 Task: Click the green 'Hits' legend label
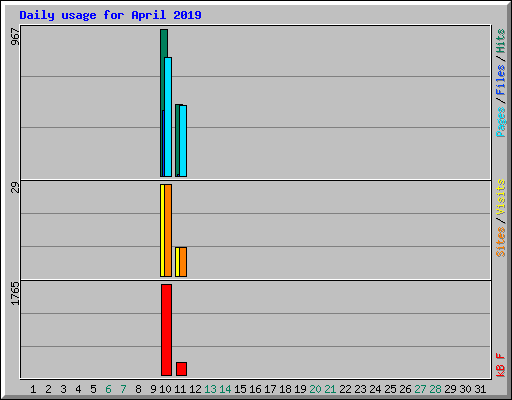(501, 41)
